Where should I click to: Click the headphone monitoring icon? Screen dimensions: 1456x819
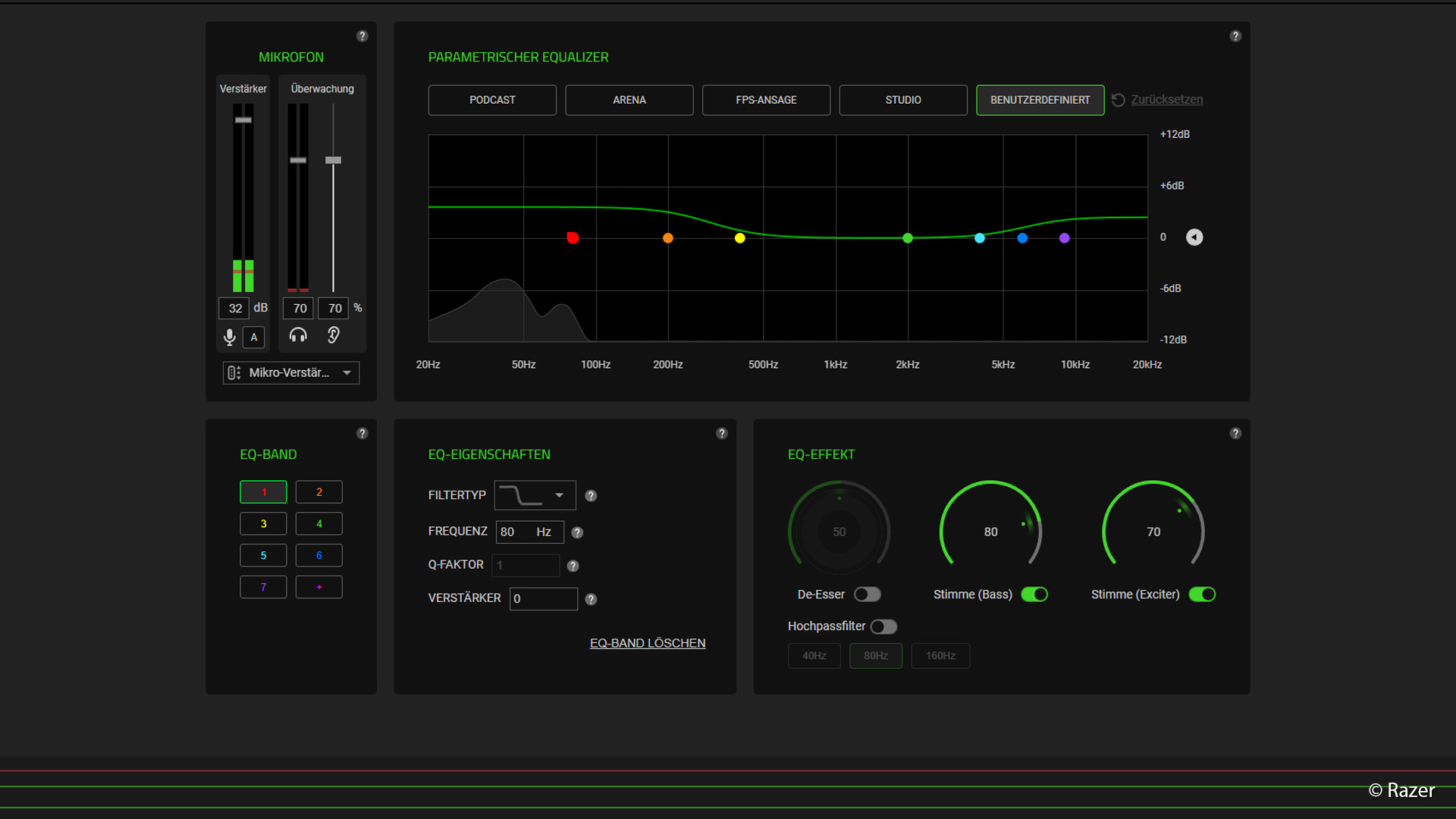pyautogui.click(x=298, y=335)
